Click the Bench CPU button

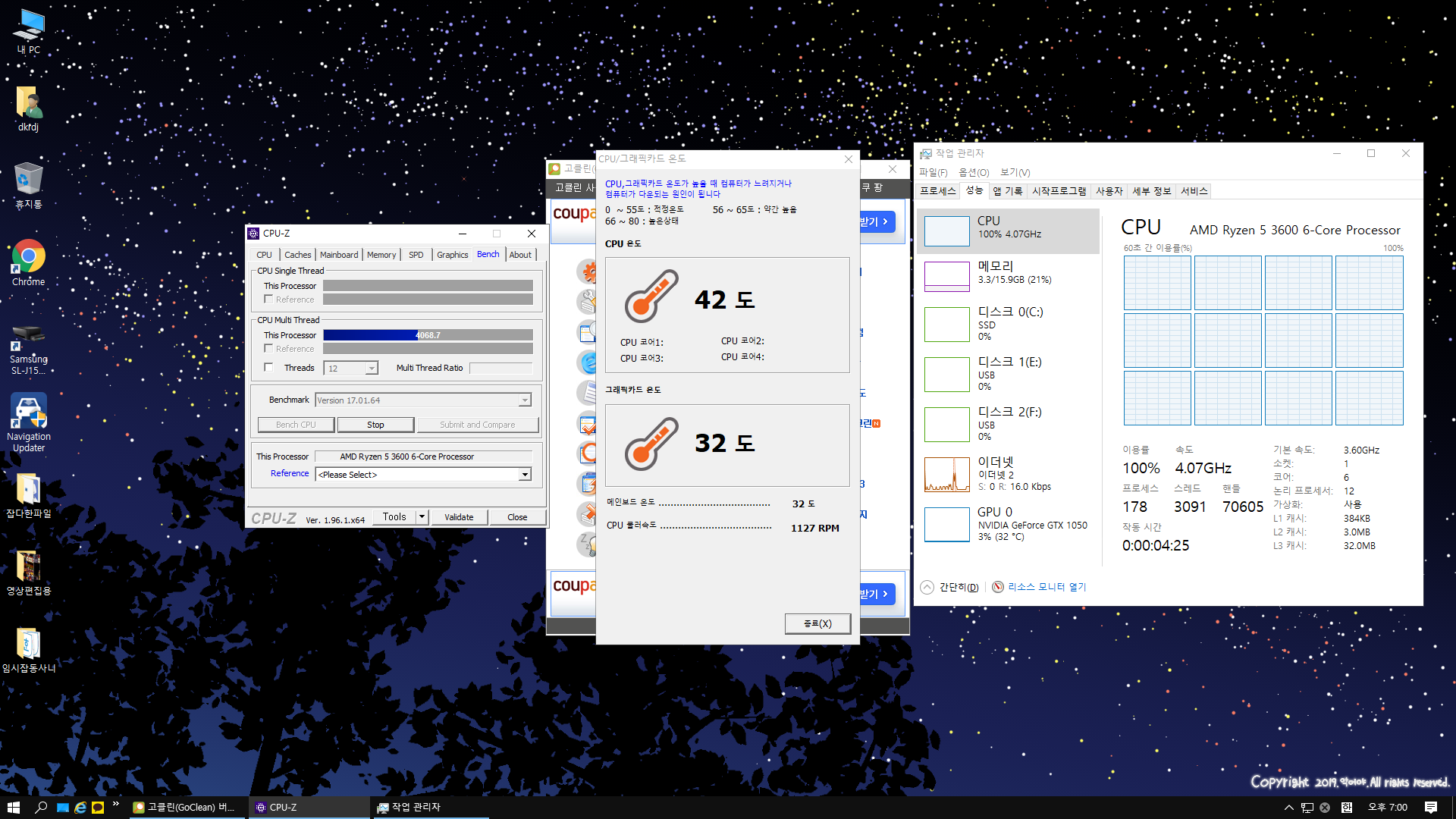296,425
